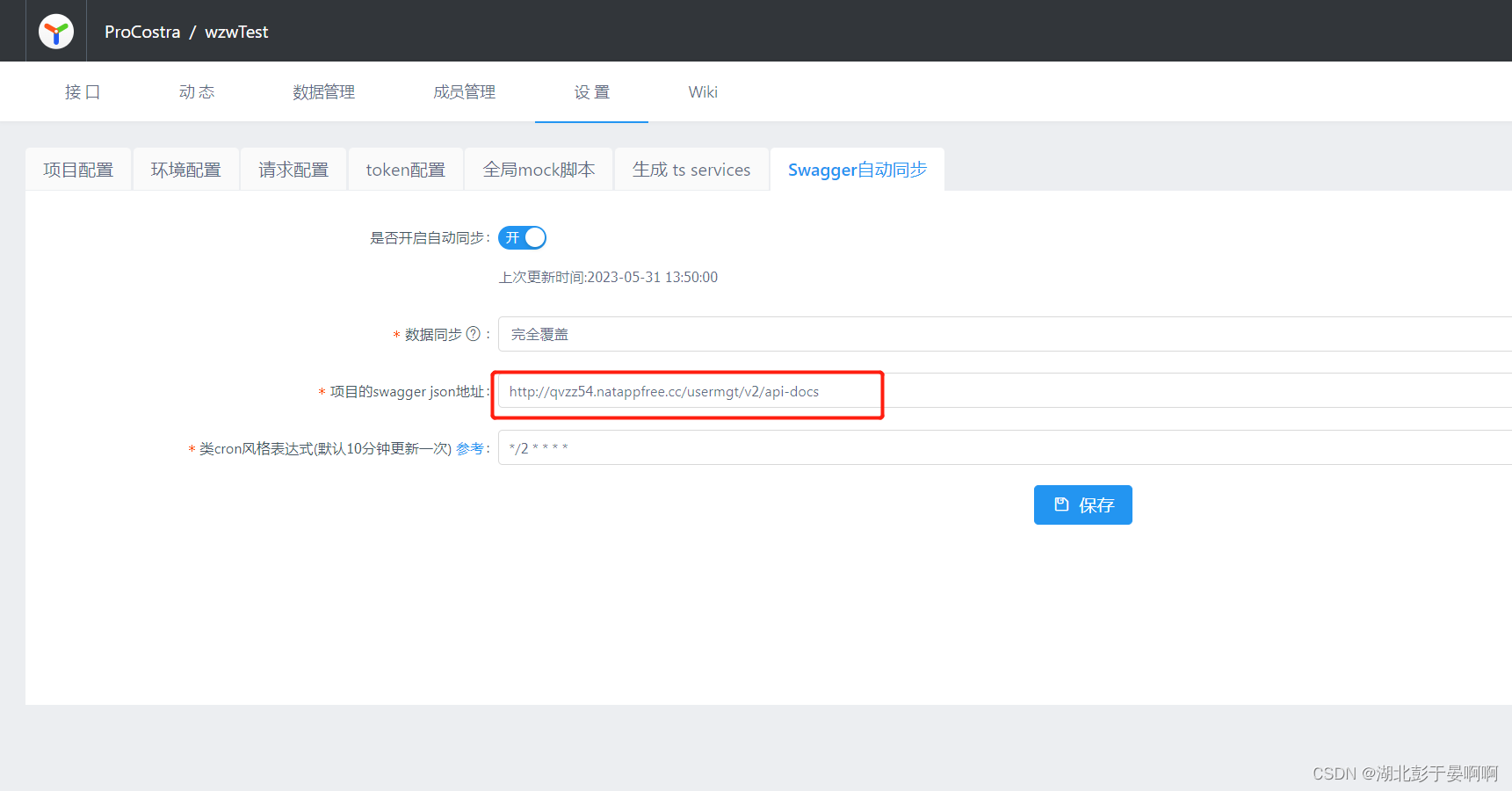The width and height of the screenshot is (1512, 791).
Task: Click the 保存 button
Action: (1082, 504)
